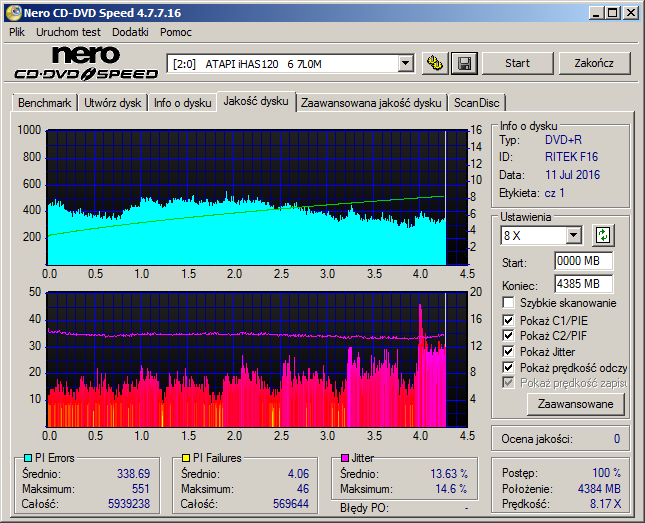
Task: Click the 11 Jul 2016 date value
Action: pos(573,175)
